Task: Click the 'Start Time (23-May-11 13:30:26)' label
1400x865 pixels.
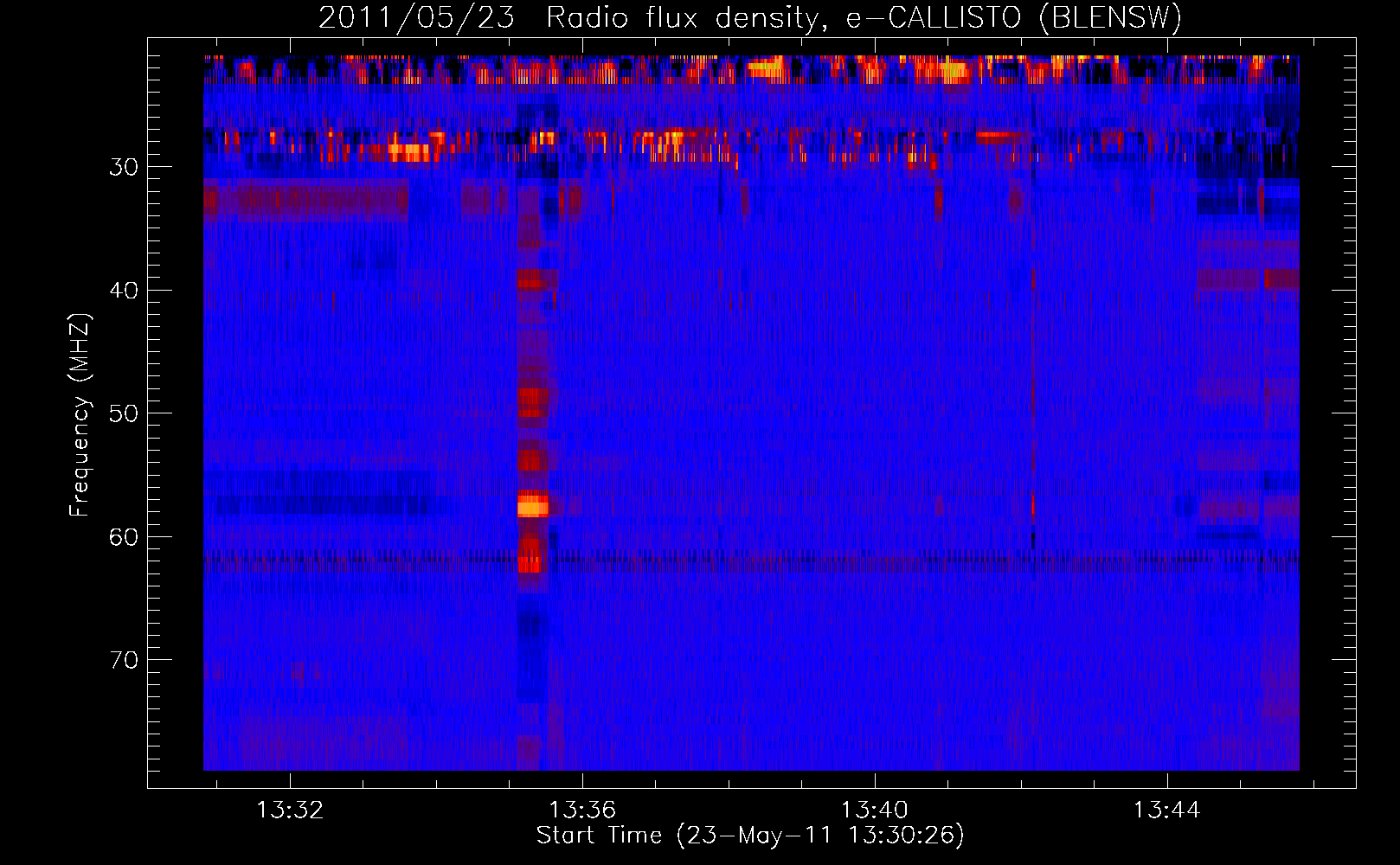Action: coord(750,836)
